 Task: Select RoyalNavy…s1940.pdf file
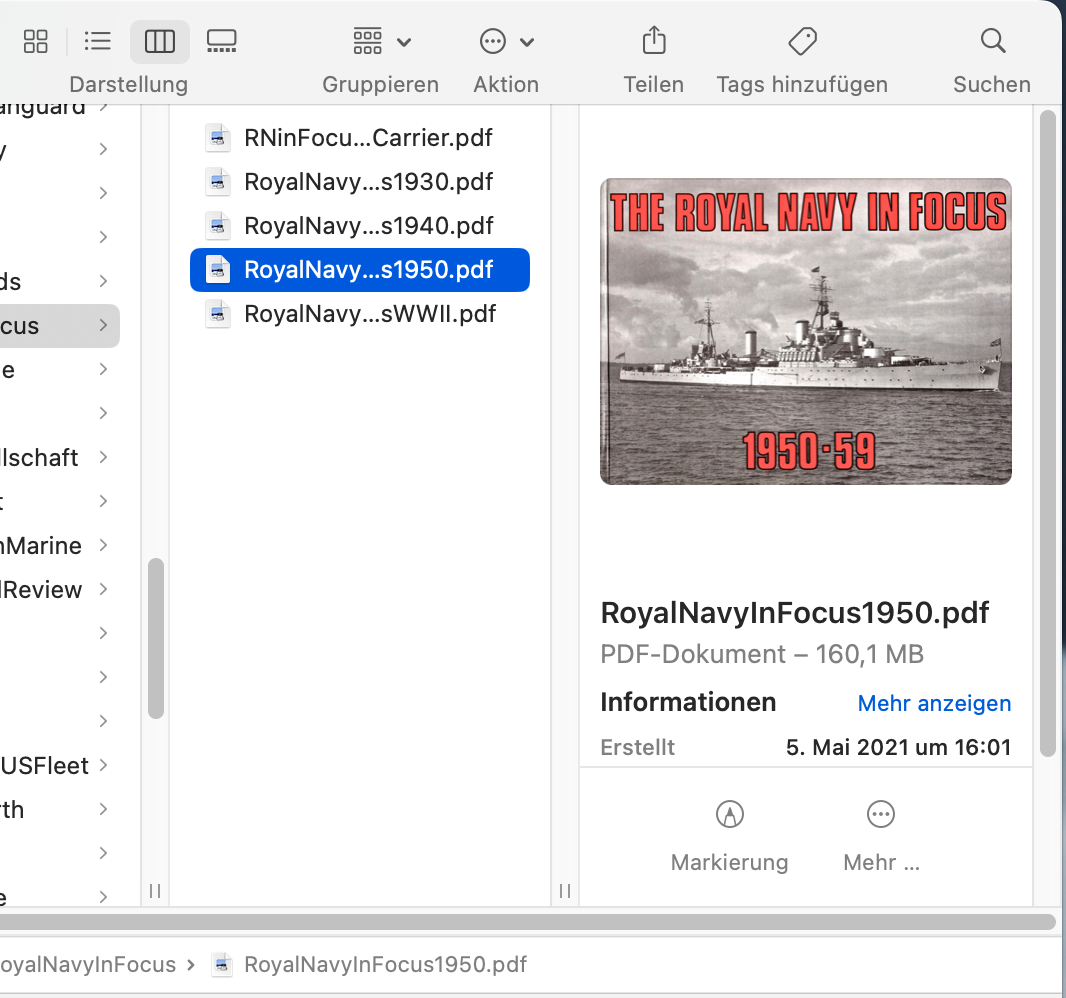367,226
